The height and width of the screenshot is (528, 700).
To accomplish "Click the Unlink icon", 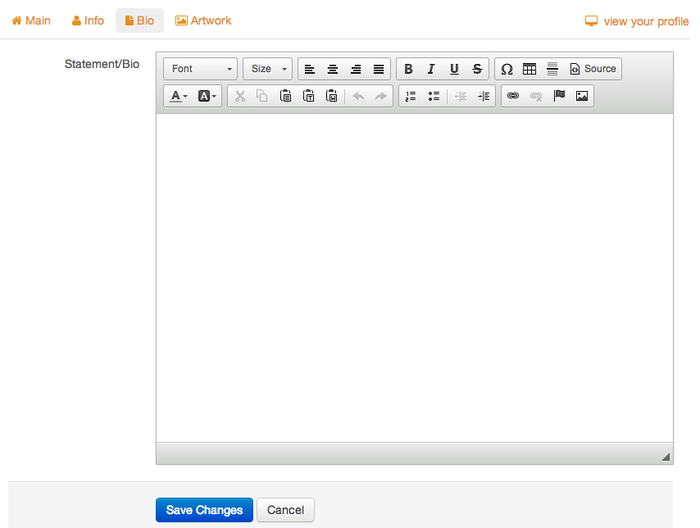I will [x=536, y=96].
